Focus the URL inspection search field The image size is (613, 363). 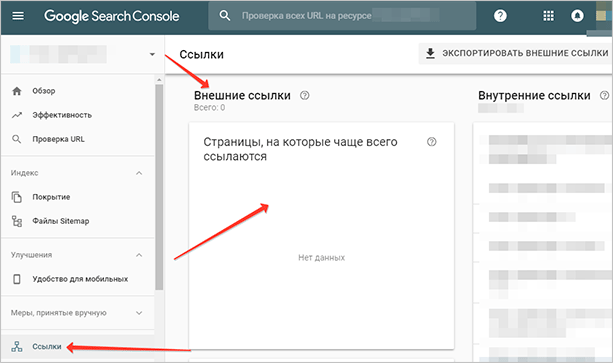coord(342,16)
